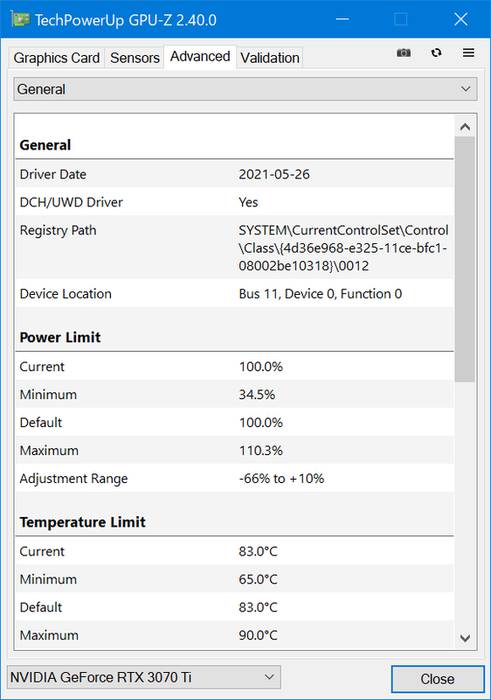Click the Device Location label
The height and width of the screenshot is (700, 491).
click(x=66, y=294)
